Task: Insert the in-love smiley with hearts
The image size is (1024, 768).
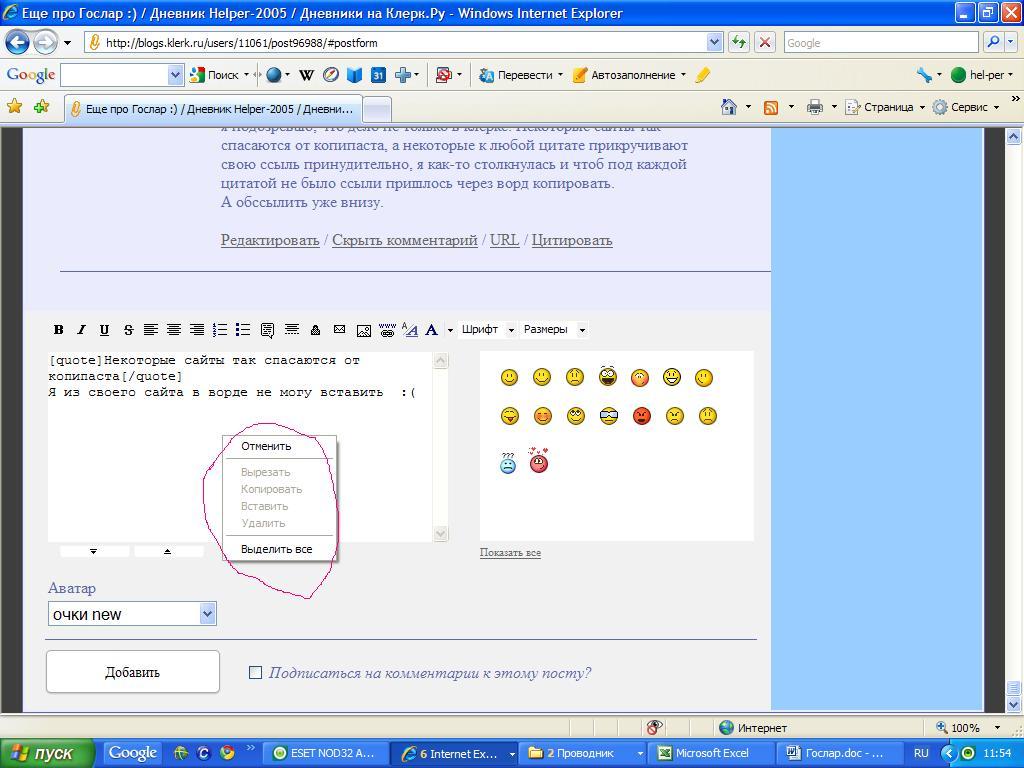Action: (539, 460)
